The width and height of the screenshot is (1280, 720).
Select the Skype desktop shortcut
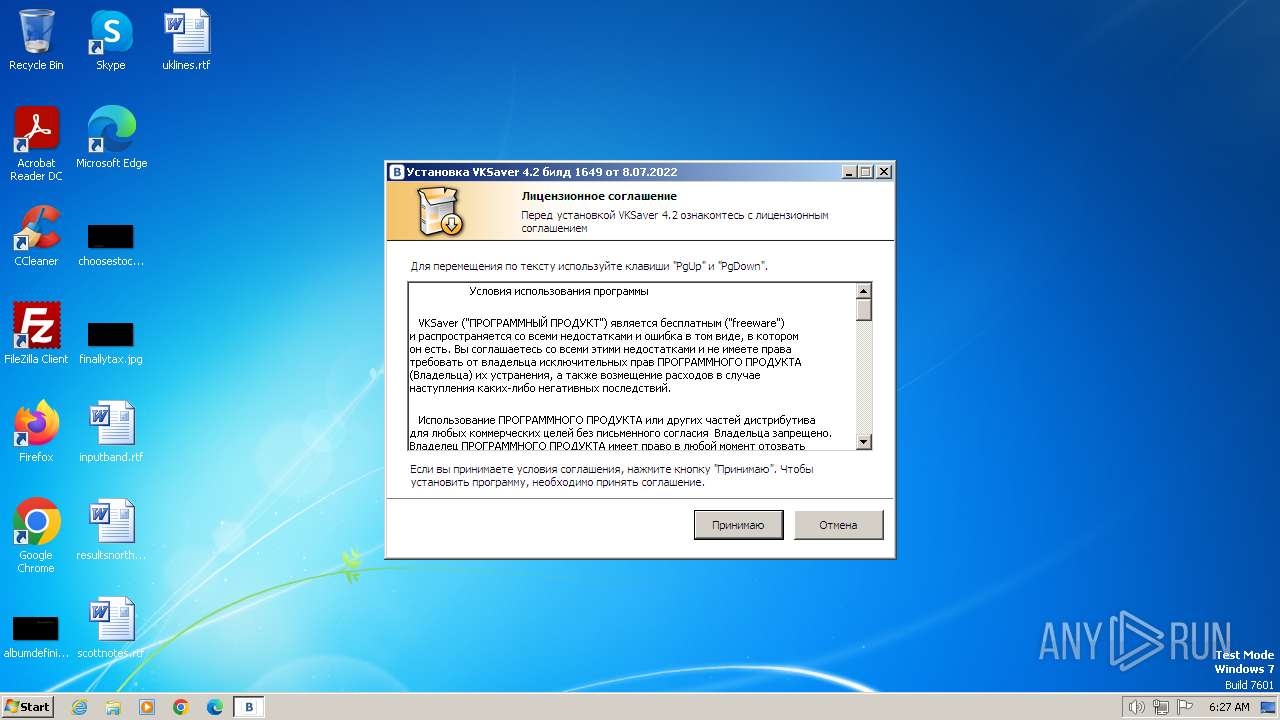[x=110, y=40]
